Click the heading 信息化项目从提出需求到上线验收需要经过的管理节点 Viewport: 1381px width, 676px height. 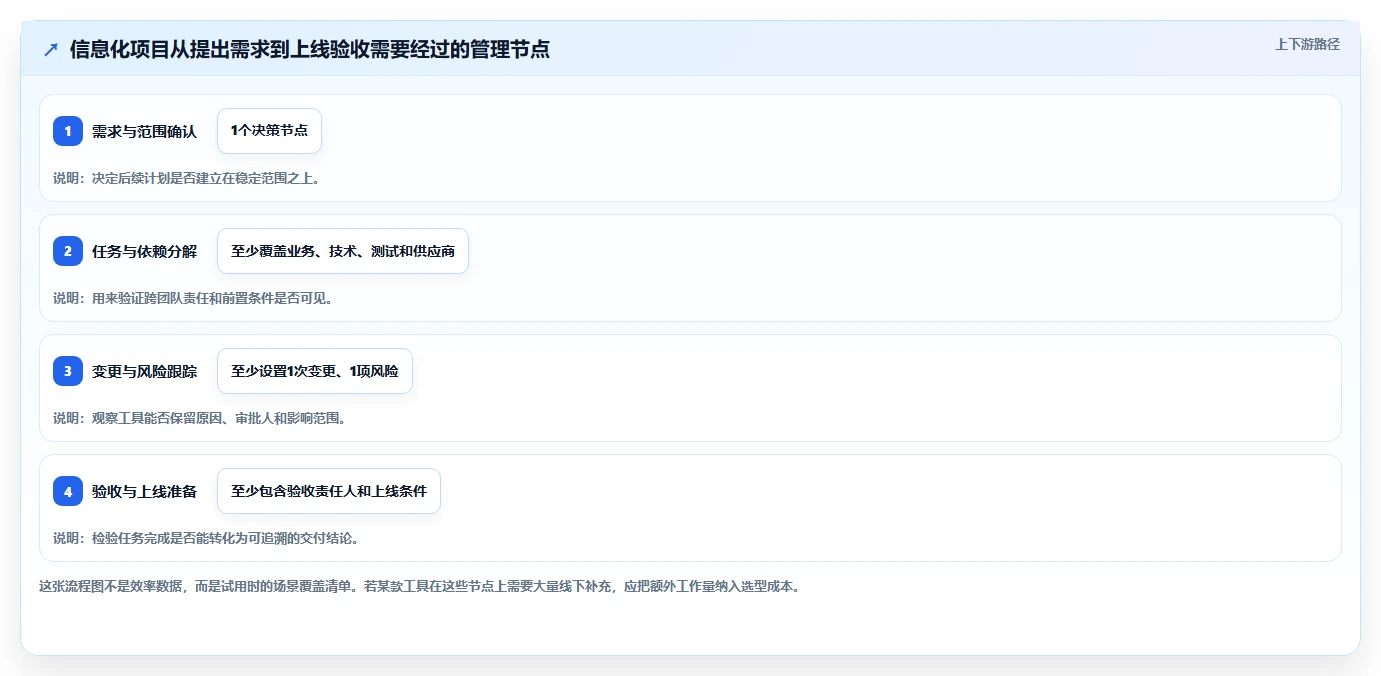(310, 49)
